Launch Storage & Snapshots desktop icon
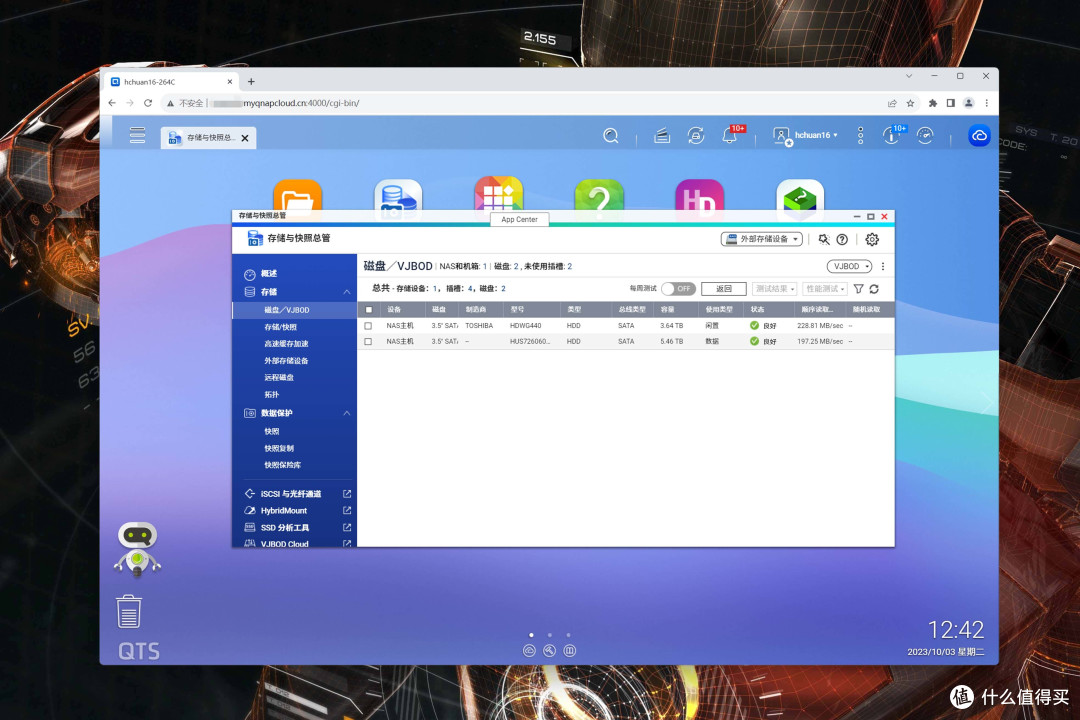 [x=398, y=196]
